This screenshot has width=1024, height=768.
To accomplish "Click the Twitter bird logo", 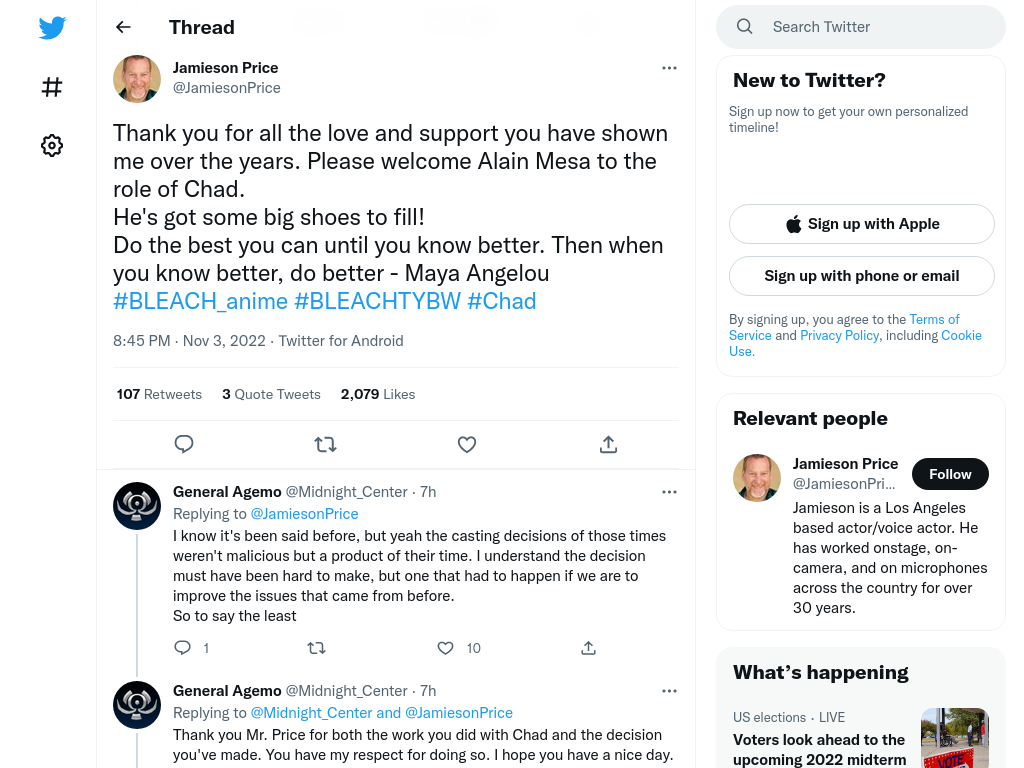I will tap(52, 27).
